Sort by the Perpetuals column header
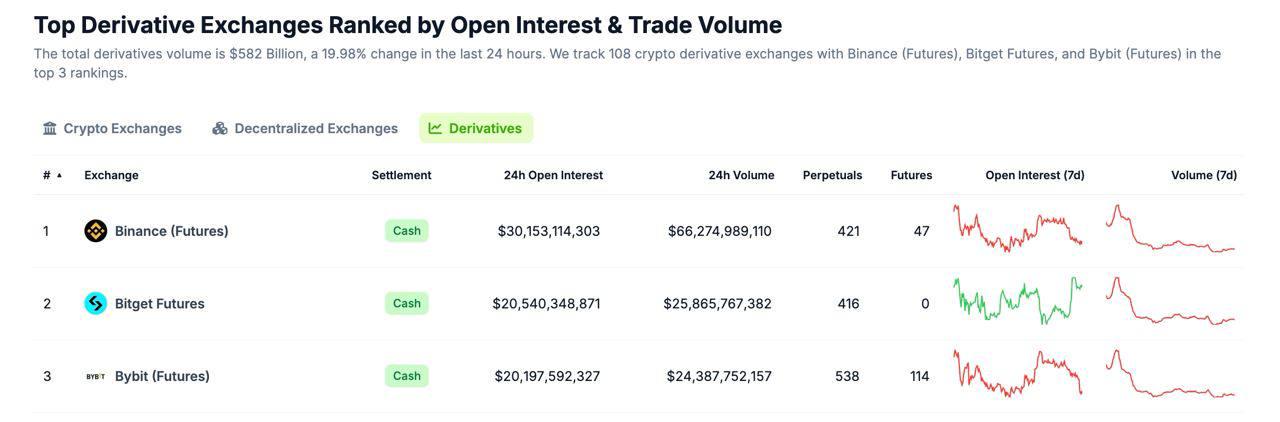1280x422 pixels. coord(832,175)
